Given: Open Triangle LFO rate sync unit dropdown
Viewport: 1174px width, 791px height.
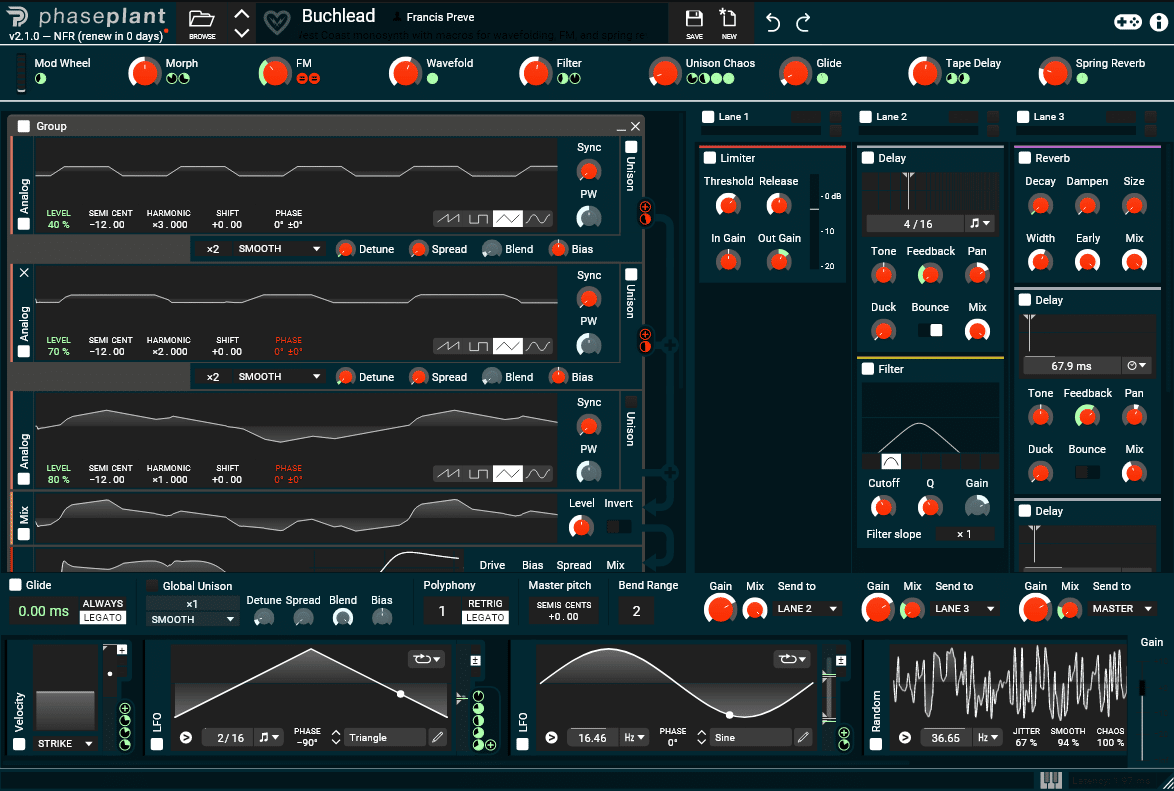Looking at the screenshot, I should click(x=268, y=738).
